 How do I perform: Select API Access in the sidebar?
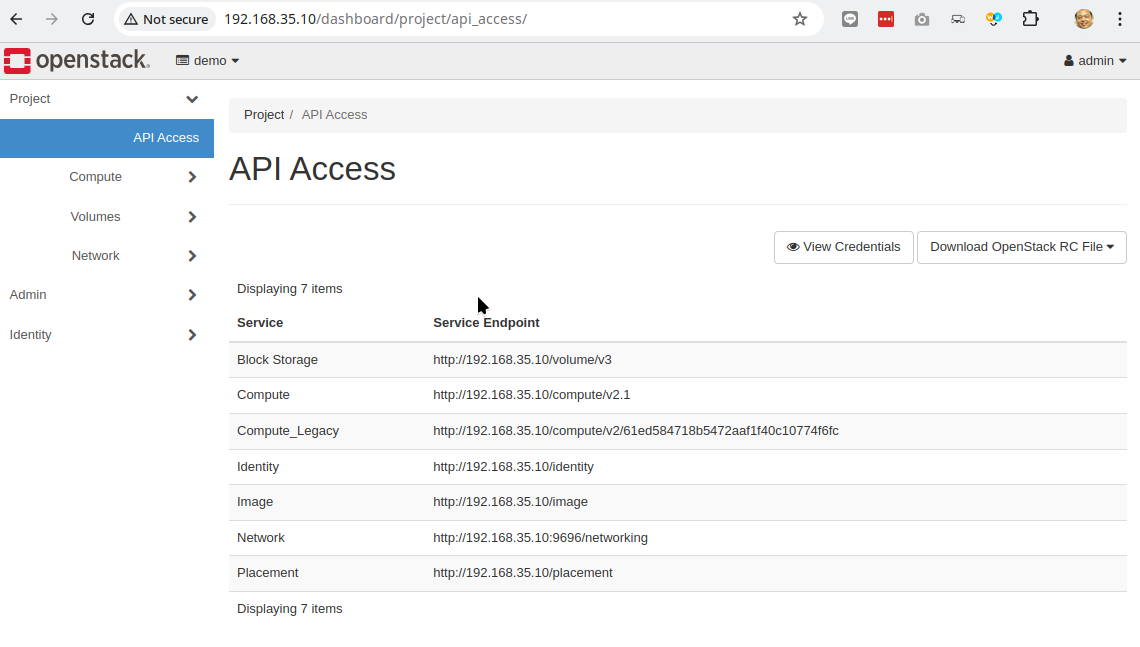coord(107,138)
